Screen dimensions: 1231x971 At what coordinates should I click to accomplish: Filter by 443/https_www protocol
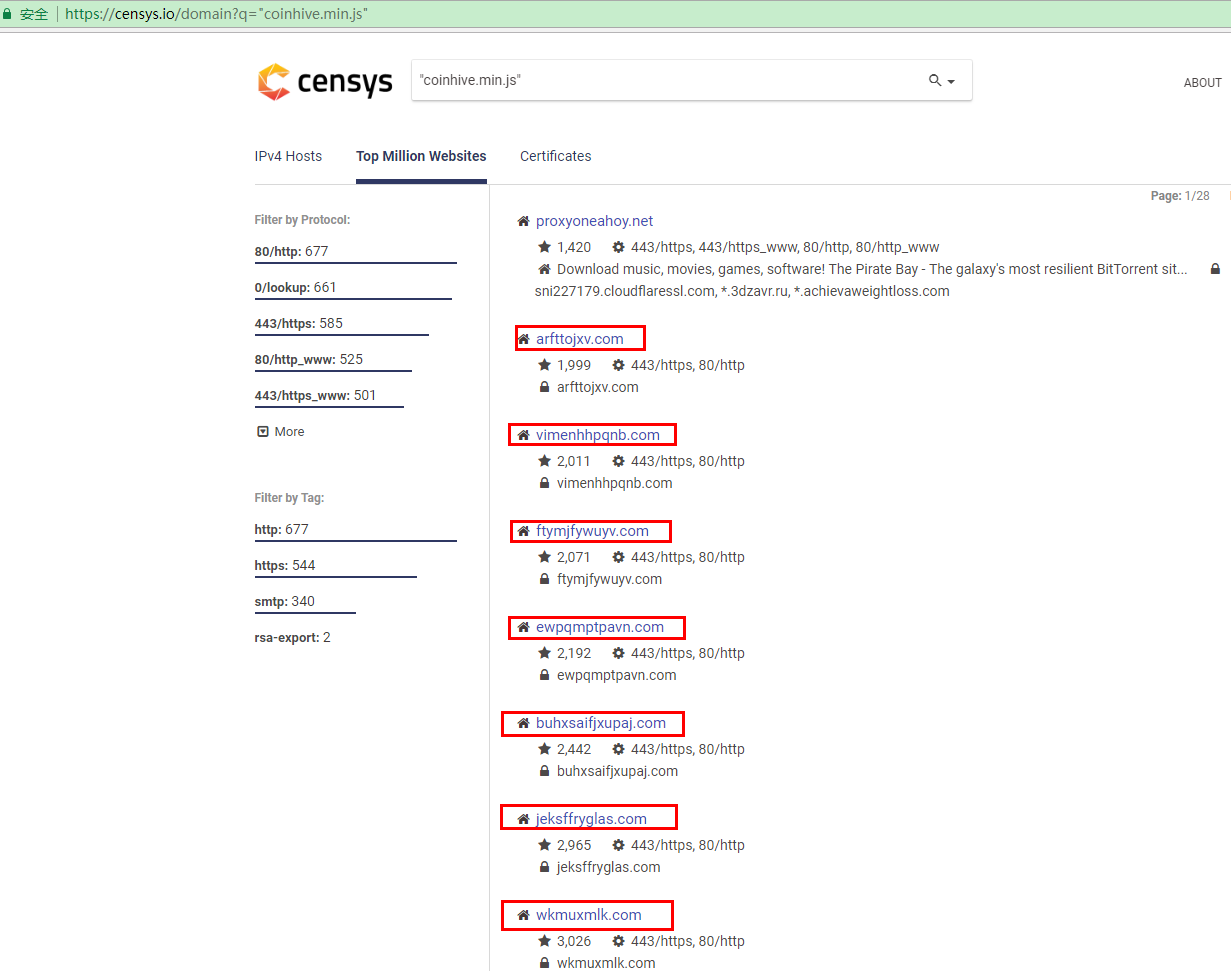click(x=316, y=395)
